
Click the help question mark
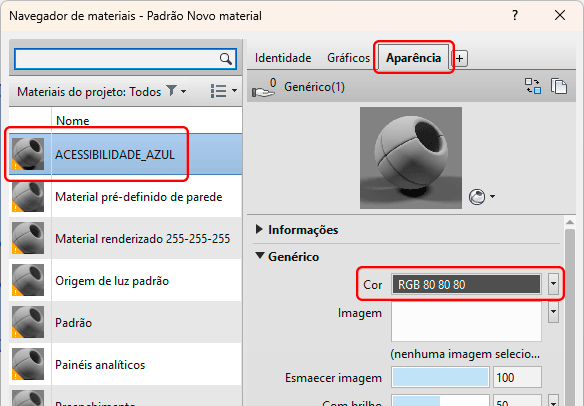click(x=515, y=16)
